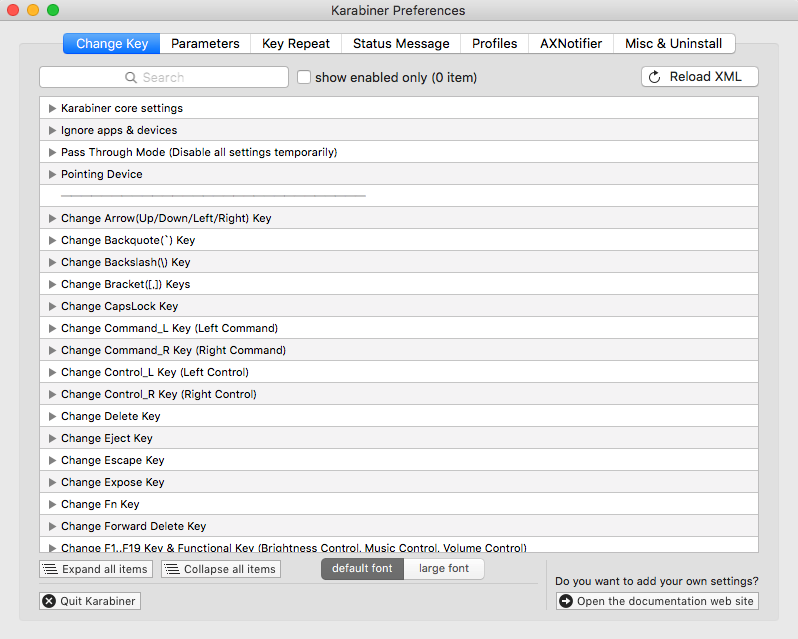Switch to Status Message tab
Viewport: 798px width, 639px height.
click(401, 44)
